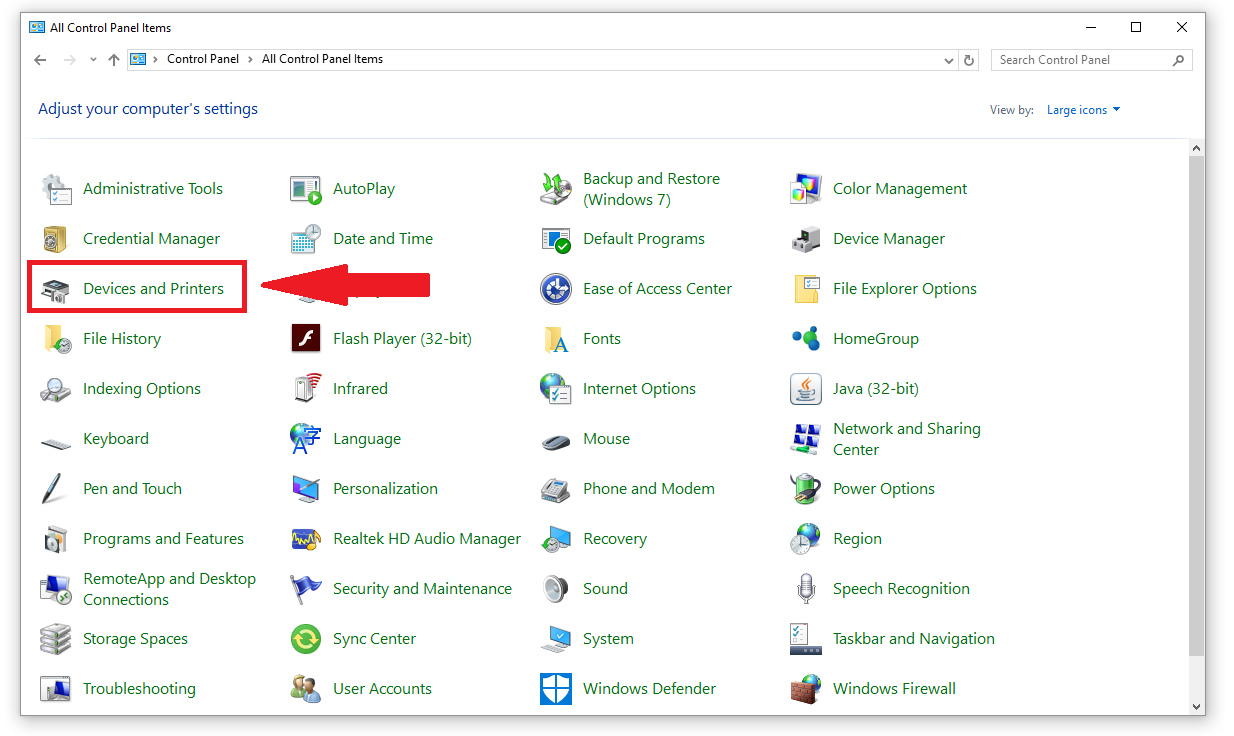The height and width of the screenshot is (736, 1234).
Task: Open the File History icon
Action: (x=56, y=339)
